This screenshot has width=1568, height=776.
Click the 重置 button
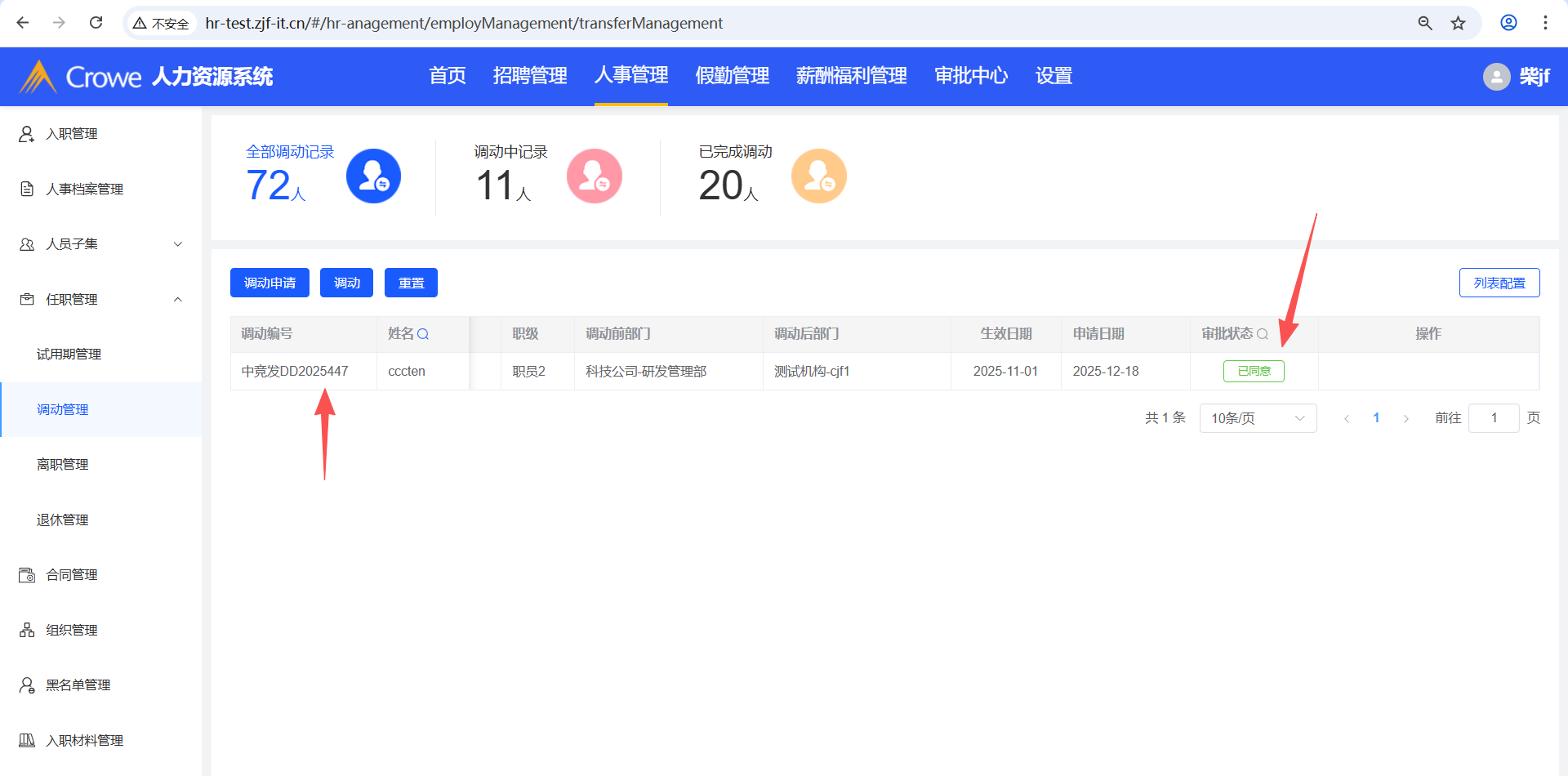(x=411, y=283)
